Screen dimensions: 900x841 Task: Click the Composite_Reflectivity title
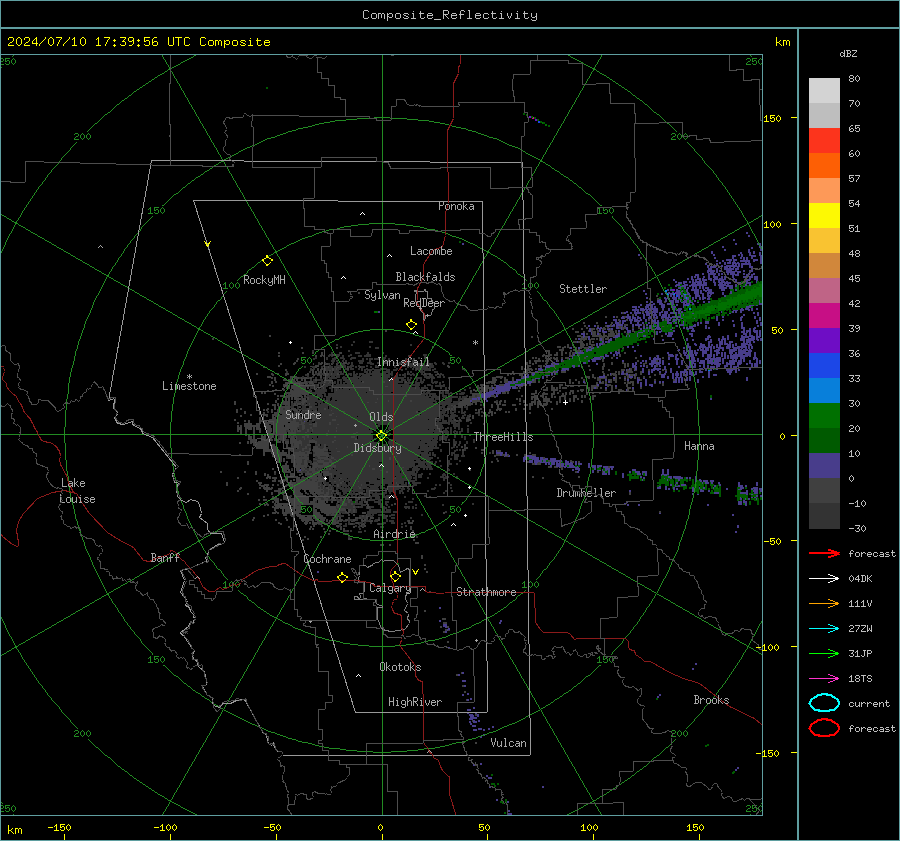[x=450, y=15]
